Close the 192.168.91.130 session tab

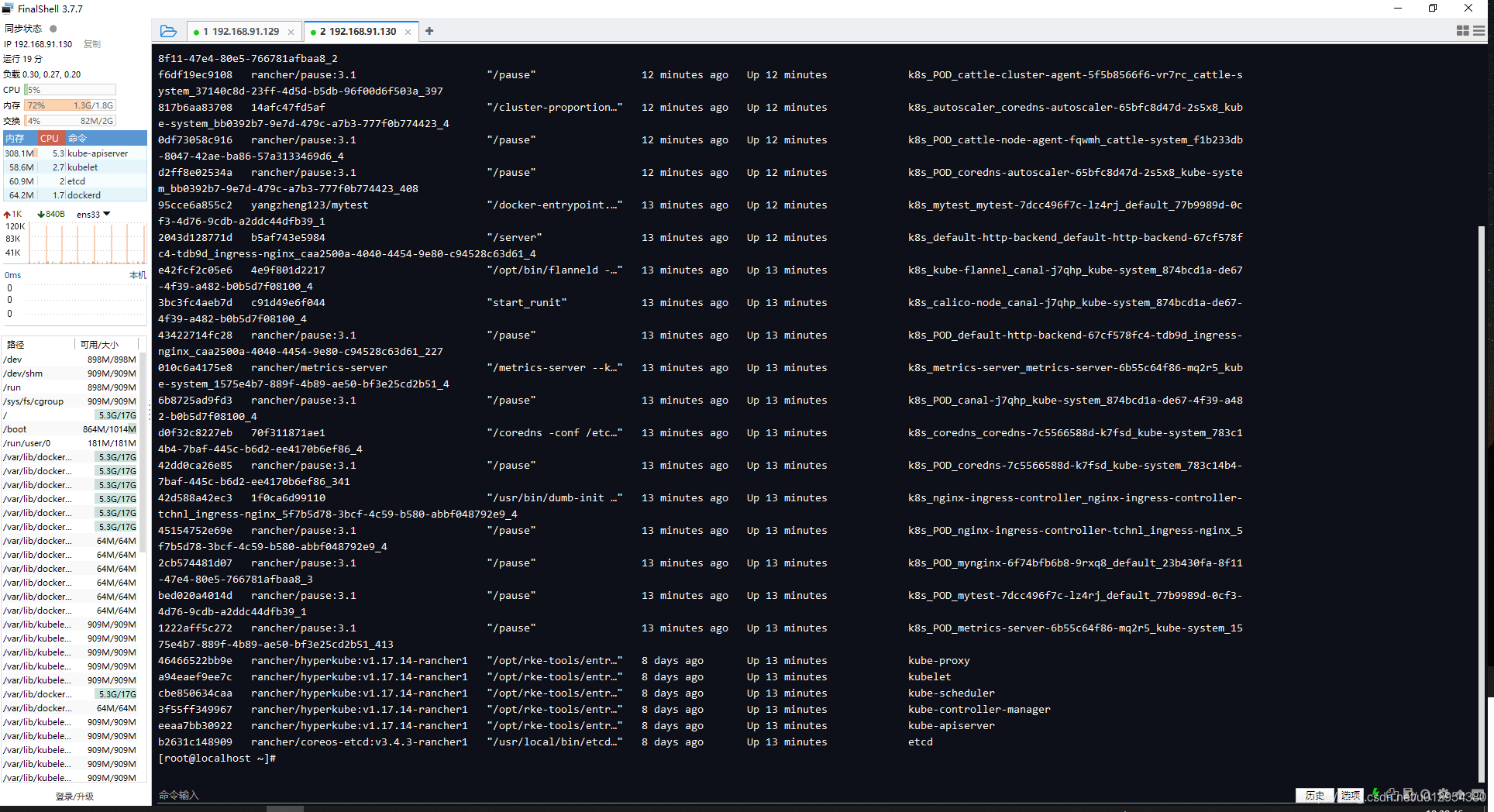408,32
